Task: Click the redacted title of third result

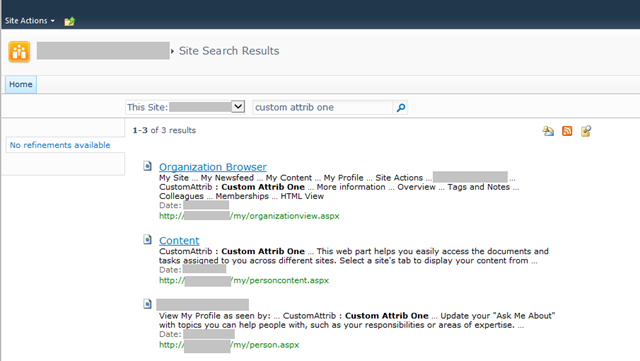Action: pyautogui.click(x=202, y=305)
